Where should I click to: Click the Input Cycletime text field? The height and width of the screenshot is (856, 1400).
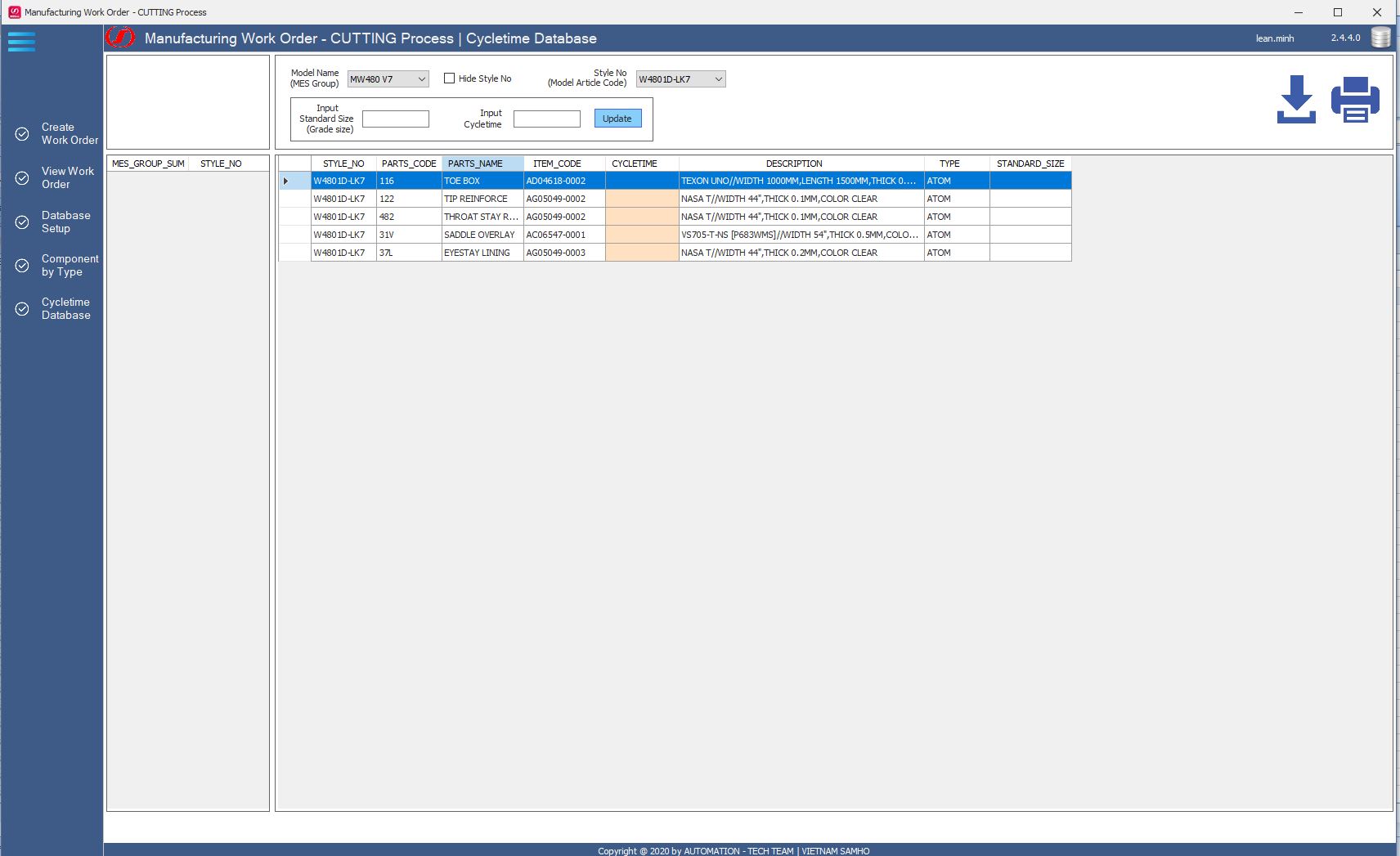[x=546, y=119]
